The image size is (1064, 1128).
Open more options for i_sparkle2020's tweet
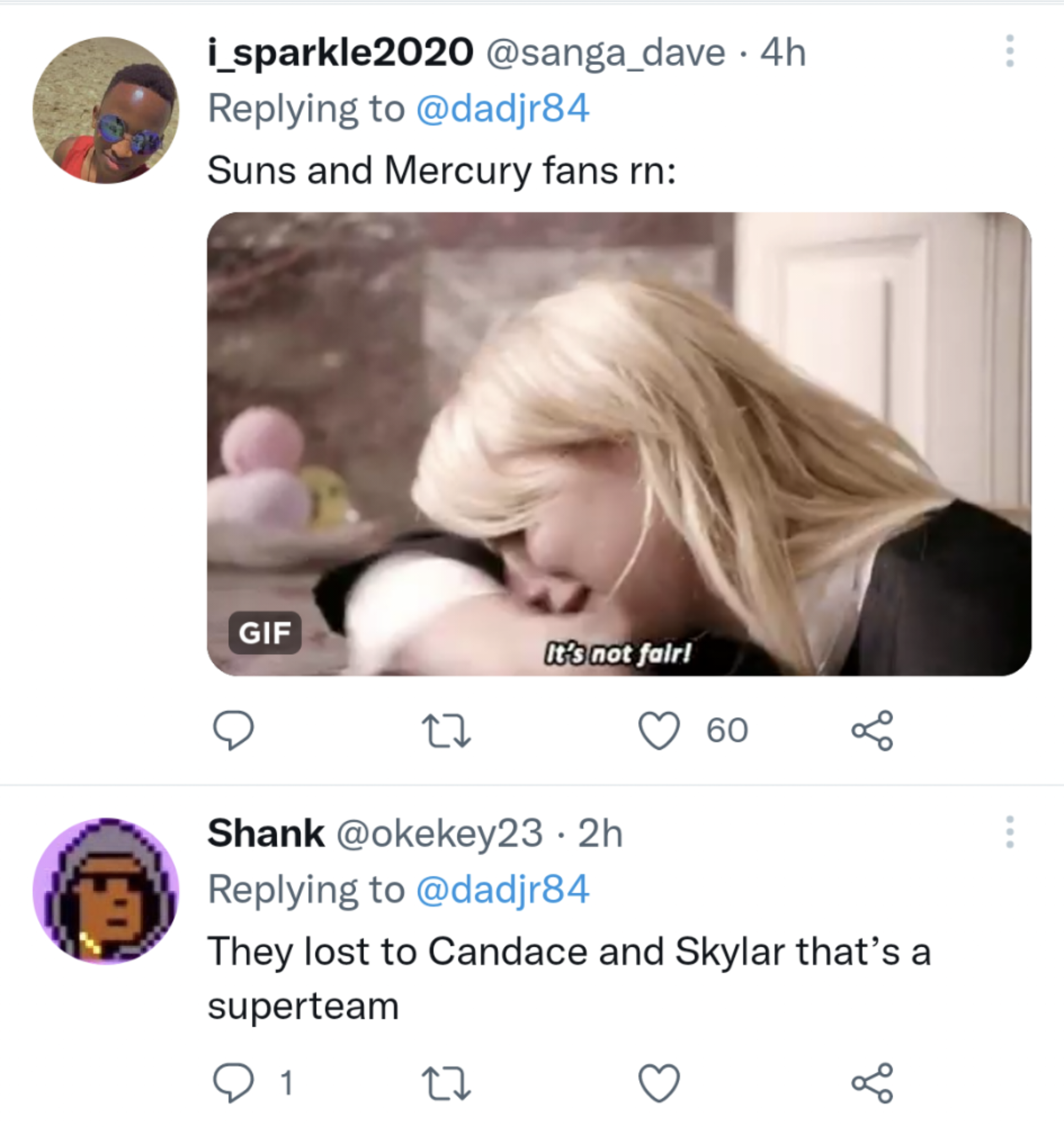point(1009,51)
